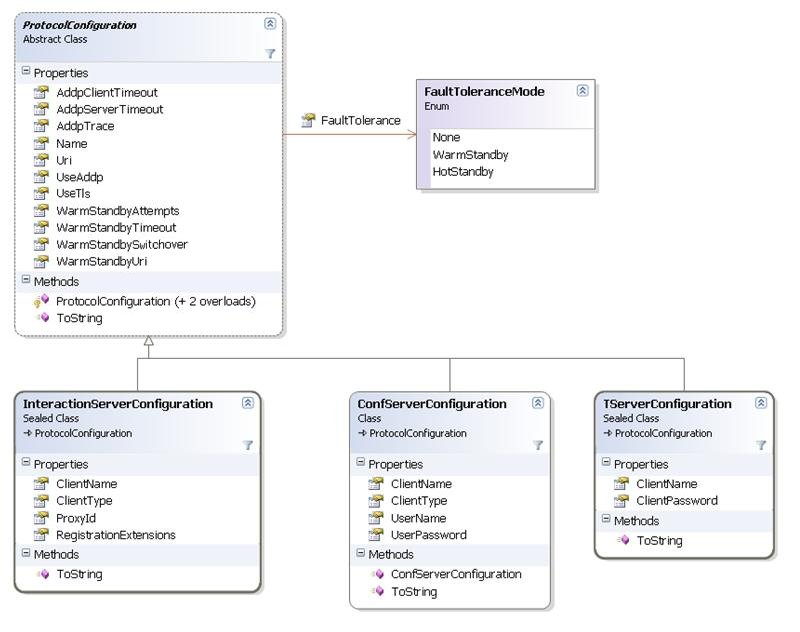This screenshot has width=800, height=632.
Task: Collapse the FaultToleranceMode enum chevron
Action: [582, 91]
